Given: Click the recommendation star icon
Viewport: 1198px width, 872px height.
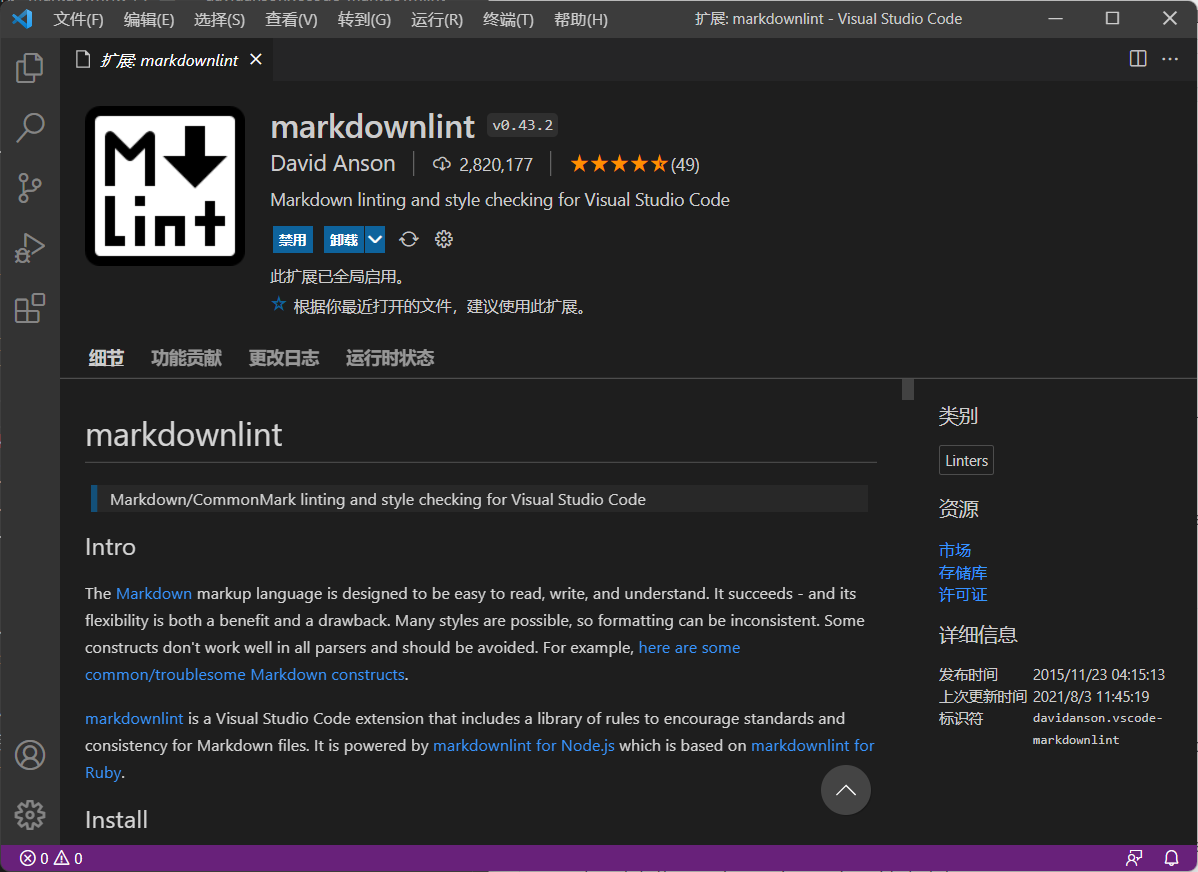Looking at the screenshot, I should (x=279, y=305).
